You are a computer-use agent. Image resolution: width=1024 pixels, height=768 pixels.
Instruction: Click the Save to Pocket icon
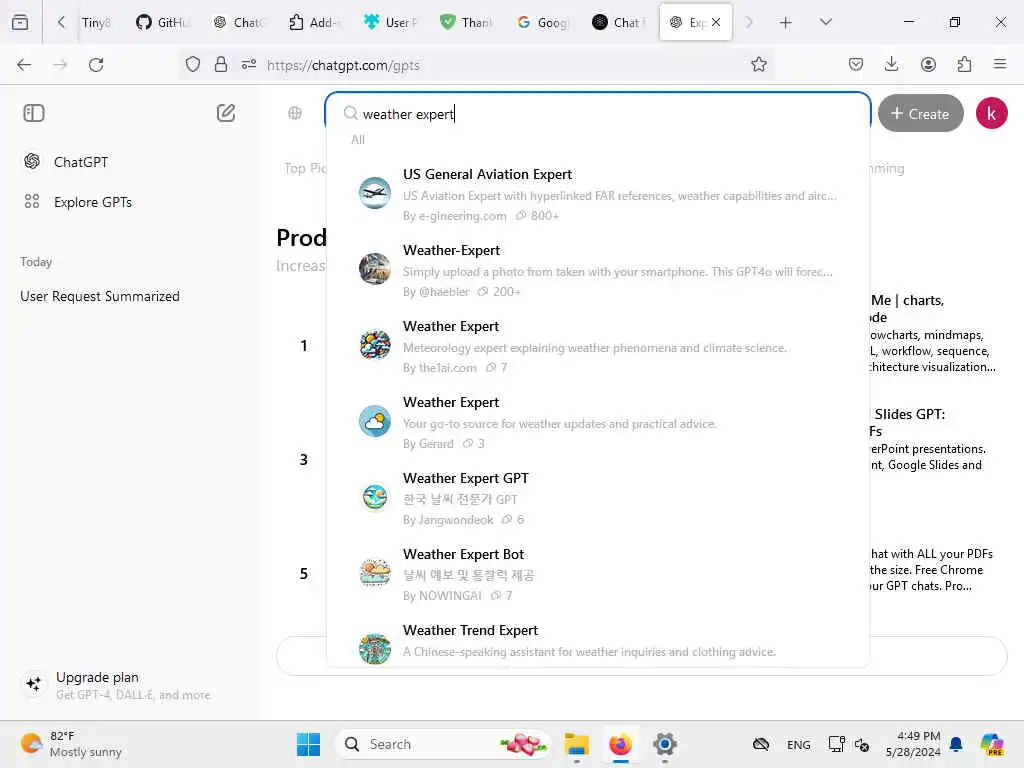[x=856, y=64]
